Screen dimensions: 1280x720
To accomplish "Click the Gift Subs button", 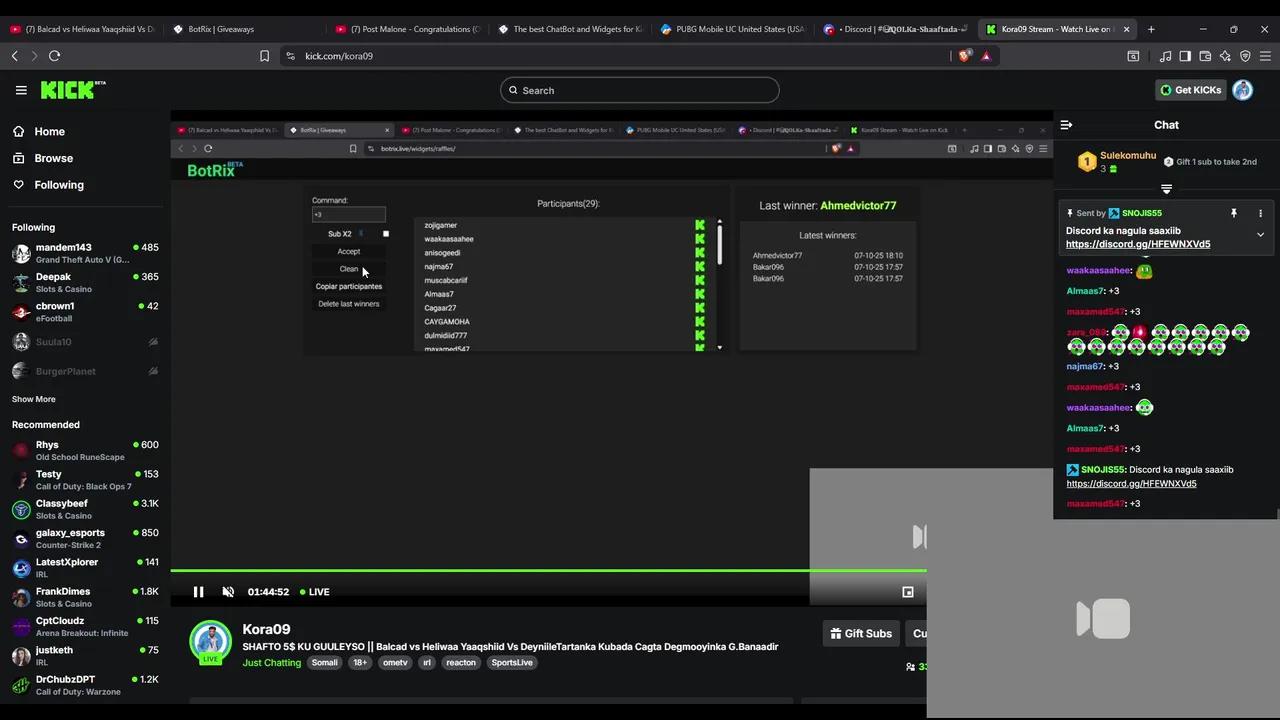I will (860, 633).
